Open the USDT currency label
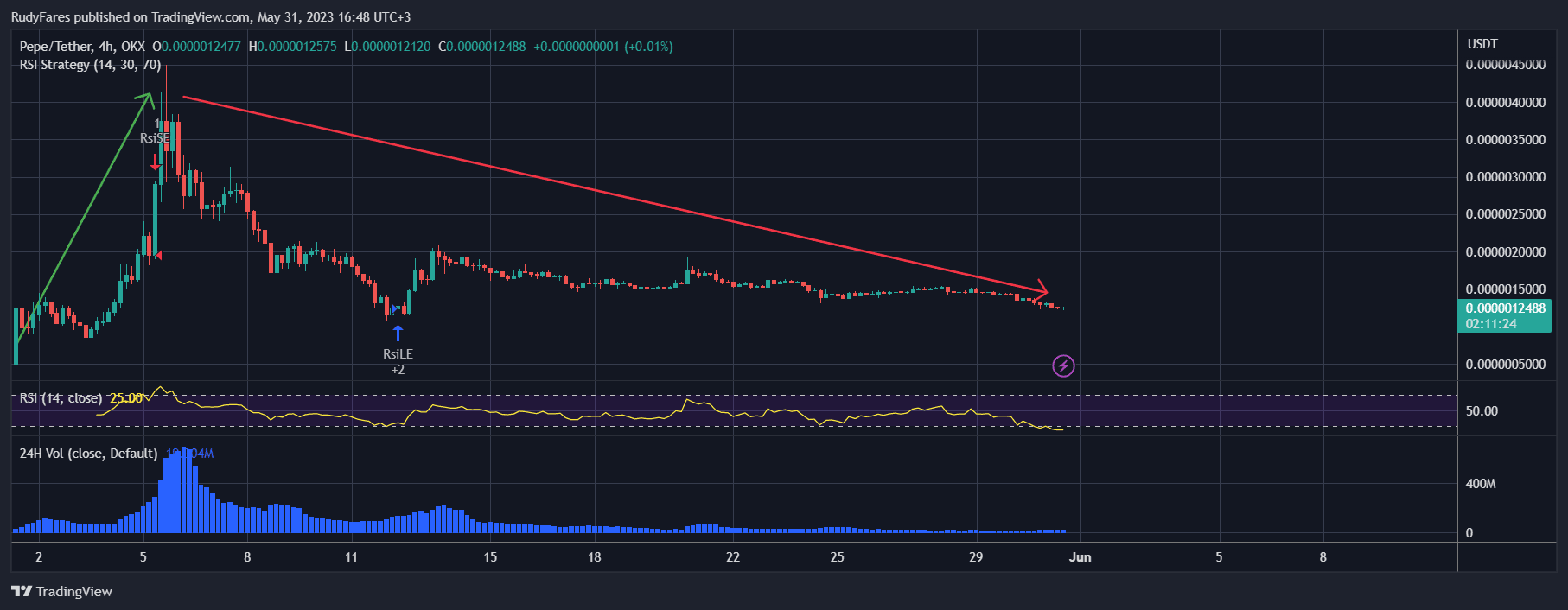1568x610 pixels. pyautogui.click(x=1482, y=44)
